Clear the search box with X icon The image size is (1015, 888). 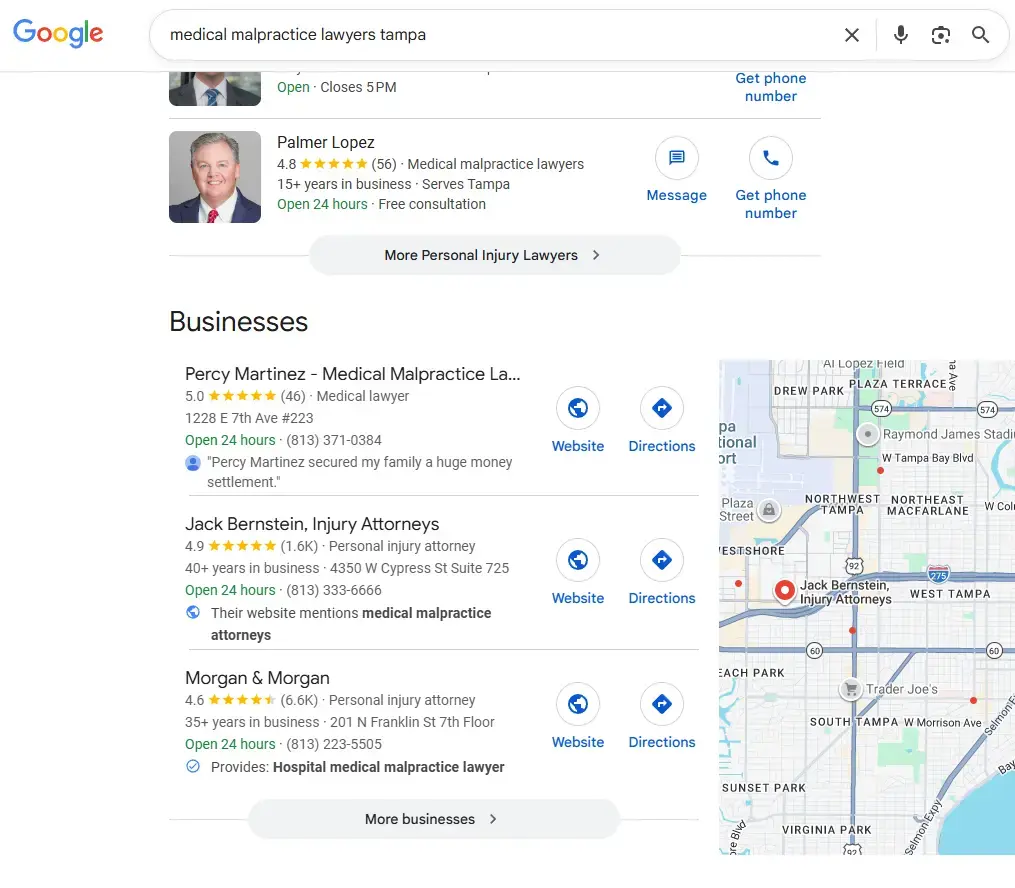tap(851, 35)
